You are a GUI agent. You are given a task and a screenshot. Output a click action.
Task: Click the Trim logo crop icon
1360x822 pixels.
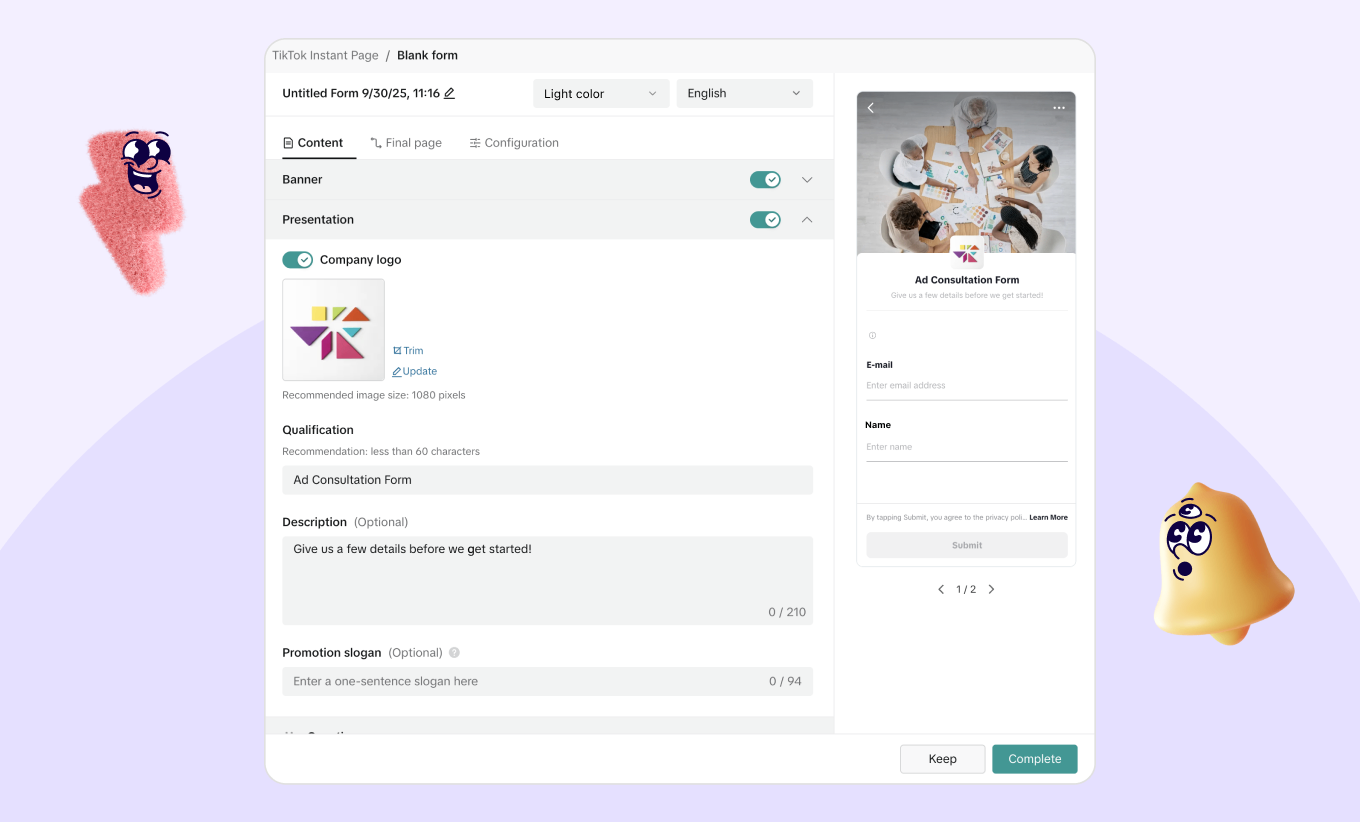point(397,351)
